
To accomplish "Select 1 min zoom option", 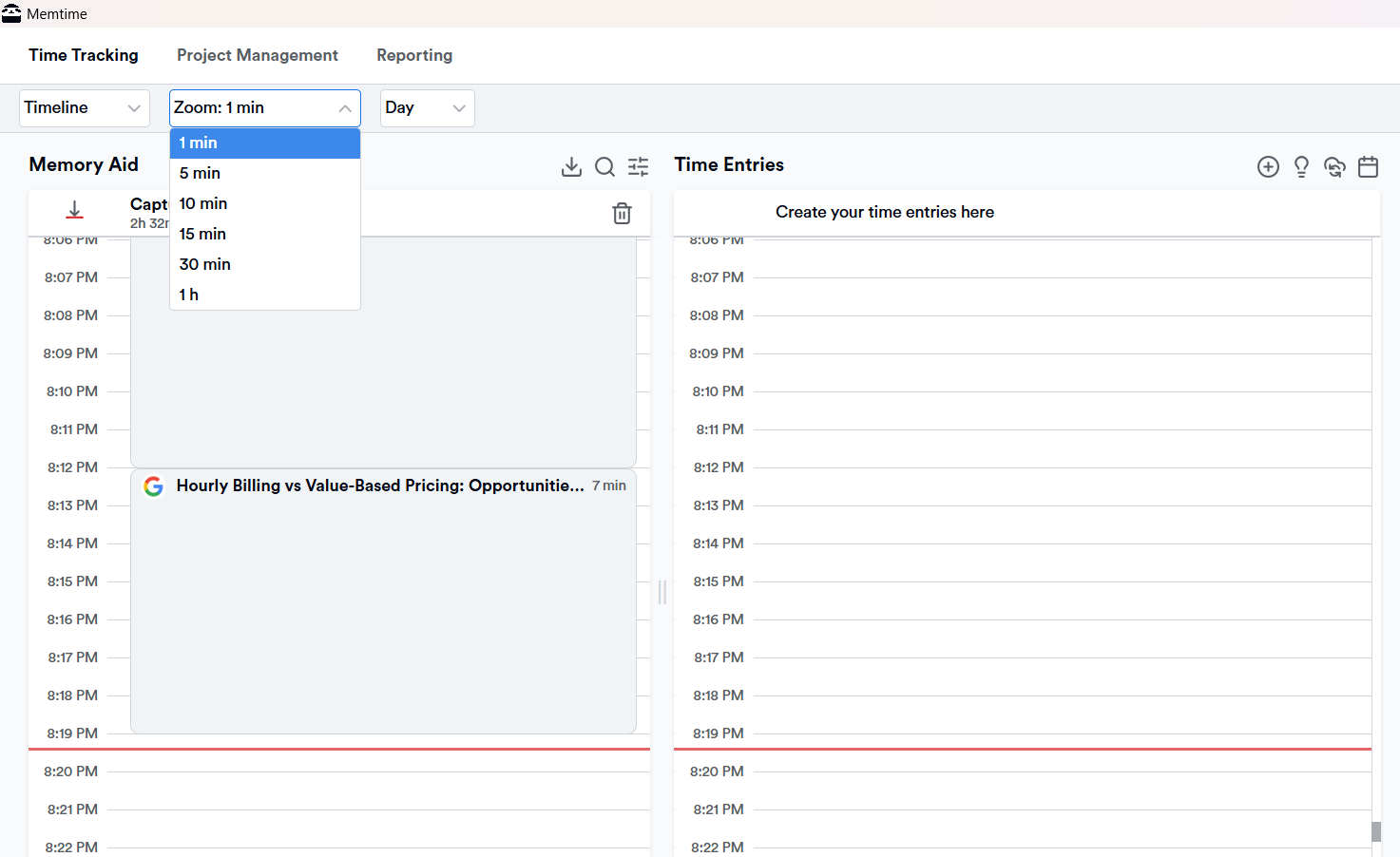I will (265, 143).
